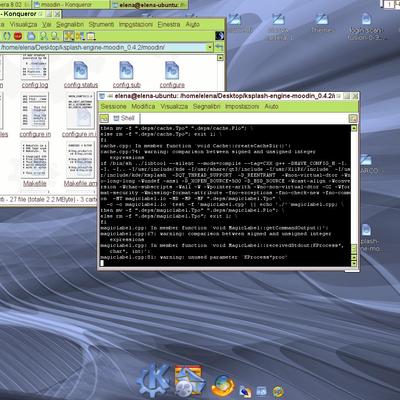
Task: Click close-tab icon at right of Konsole tab bar
Action: point(353,118)
